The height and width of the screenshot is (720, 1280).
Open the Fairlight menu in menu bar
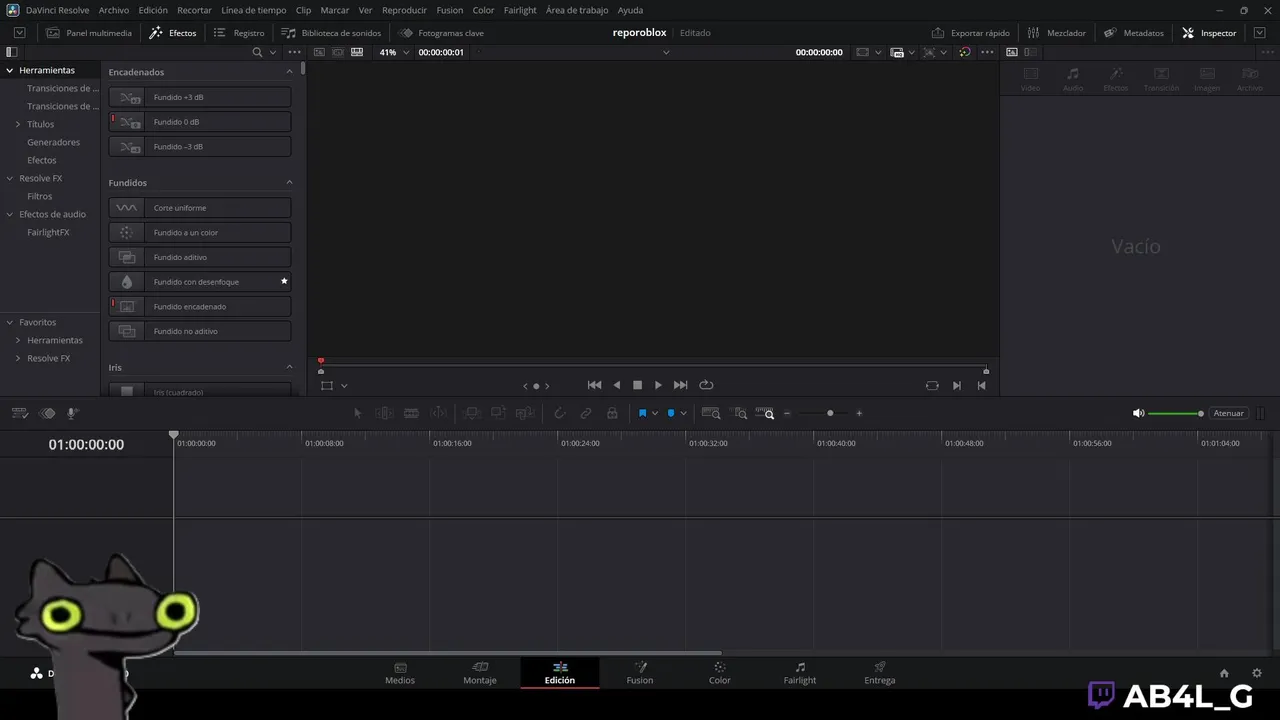[x=520, y=10]
